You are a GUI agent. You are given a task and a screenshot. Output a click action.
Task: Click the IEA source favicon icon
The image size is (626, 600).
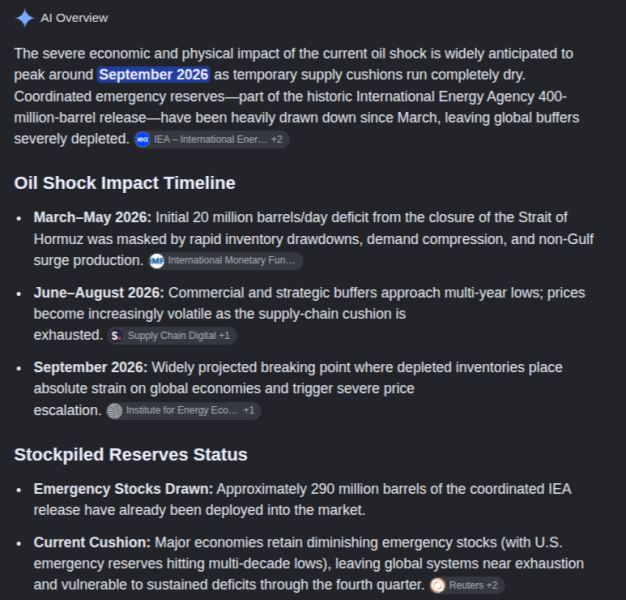[143, 139]
